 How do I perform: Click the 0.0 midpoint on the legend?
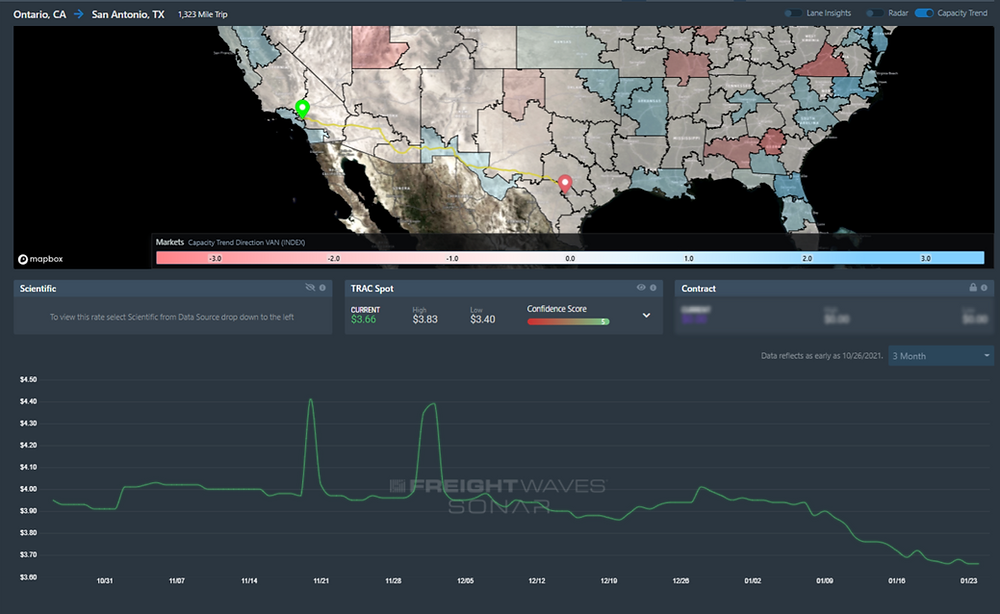point(570,258)
